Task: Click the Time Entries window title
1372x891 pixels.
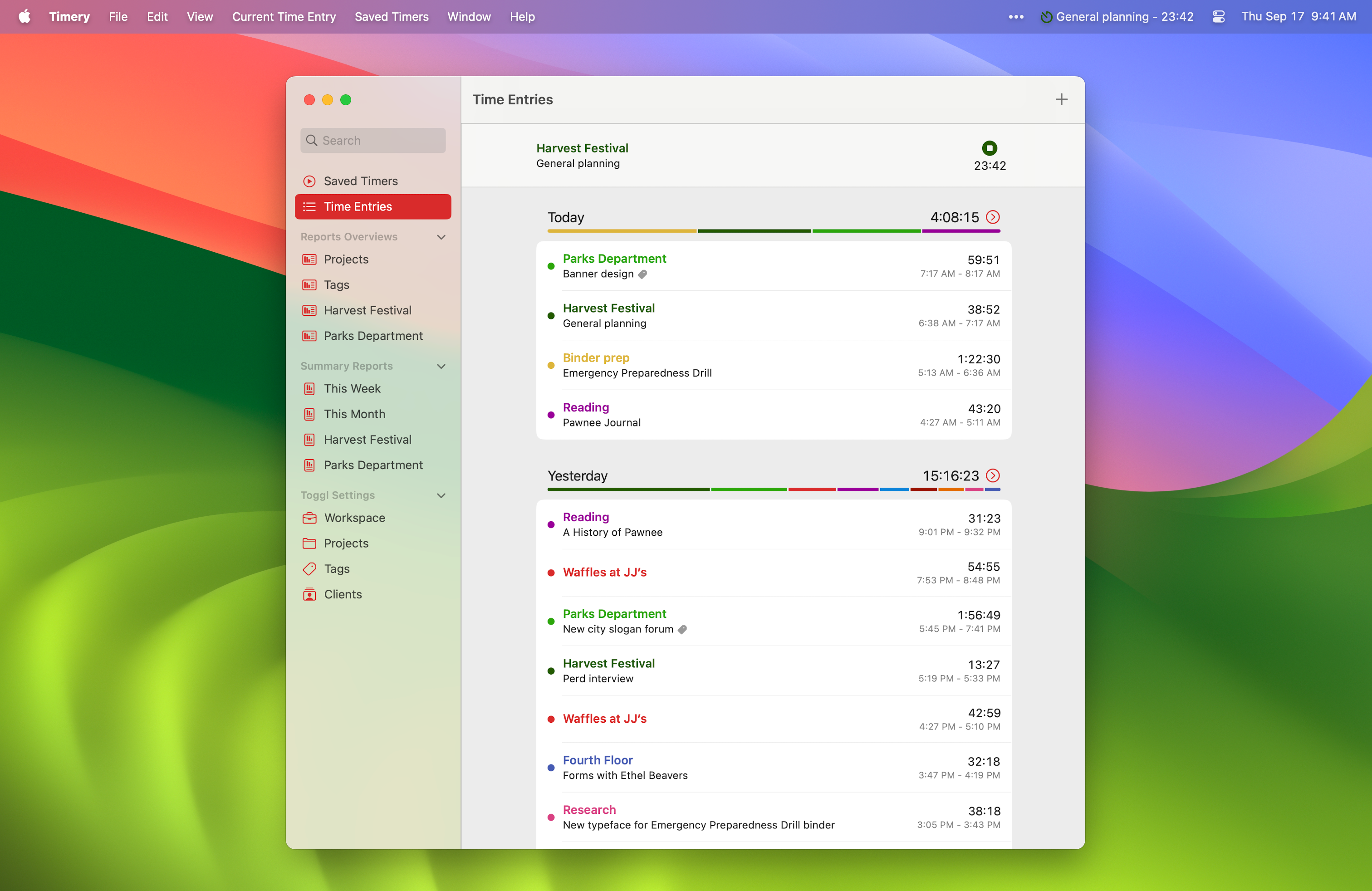Action: [x=513, y=100]
